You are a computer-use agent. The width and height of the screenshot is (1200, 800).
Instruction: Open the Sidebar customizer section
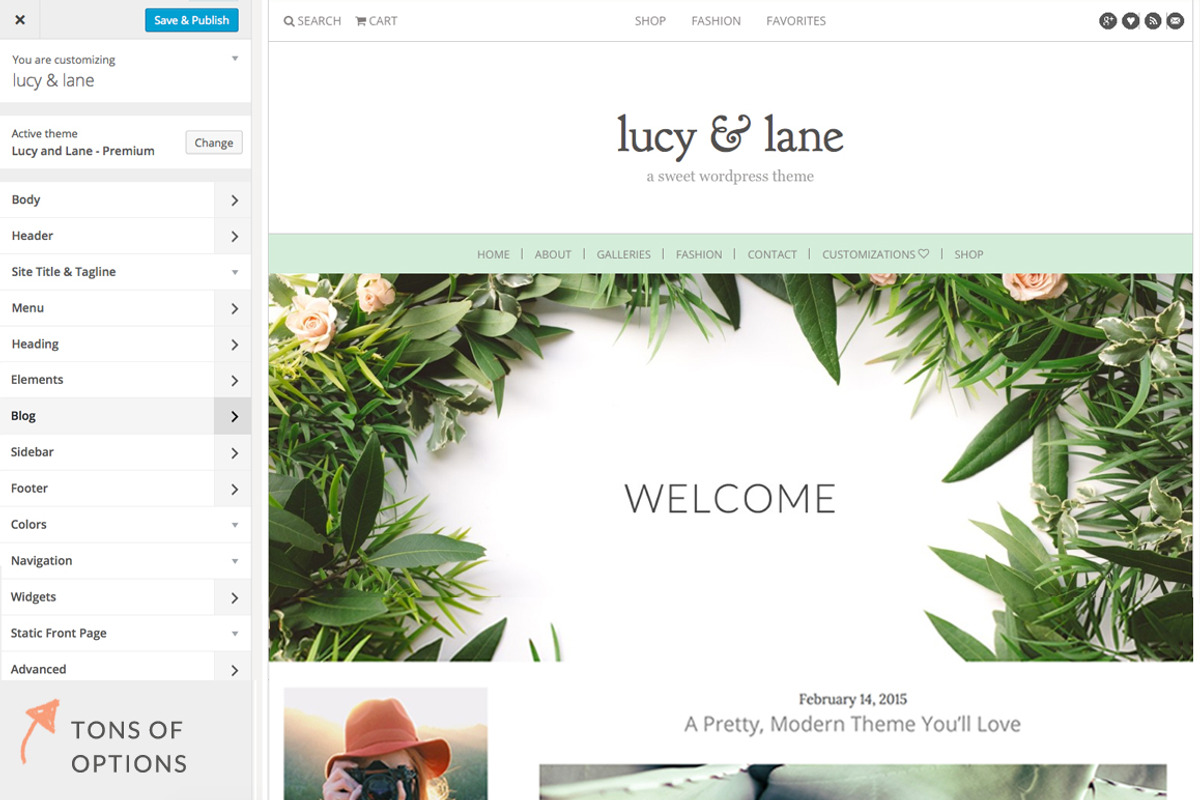coord(125,452)
